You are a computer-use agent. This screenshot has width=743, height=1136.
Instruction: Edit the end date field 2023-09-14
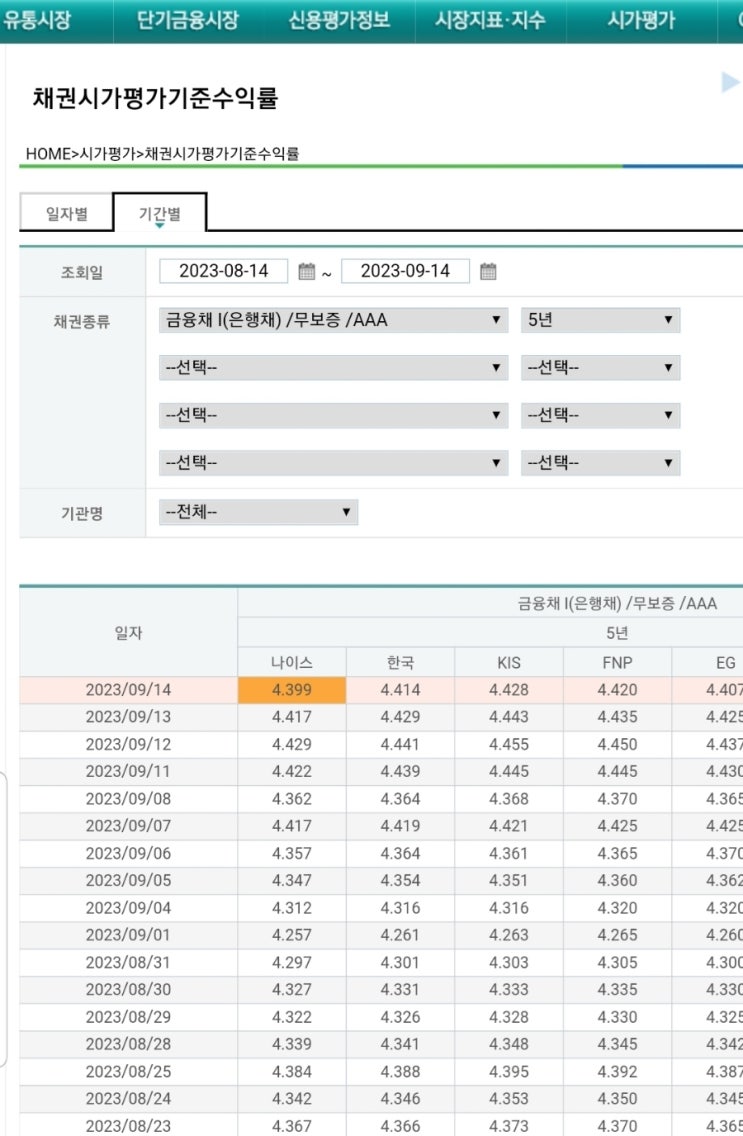pos(406,271)
